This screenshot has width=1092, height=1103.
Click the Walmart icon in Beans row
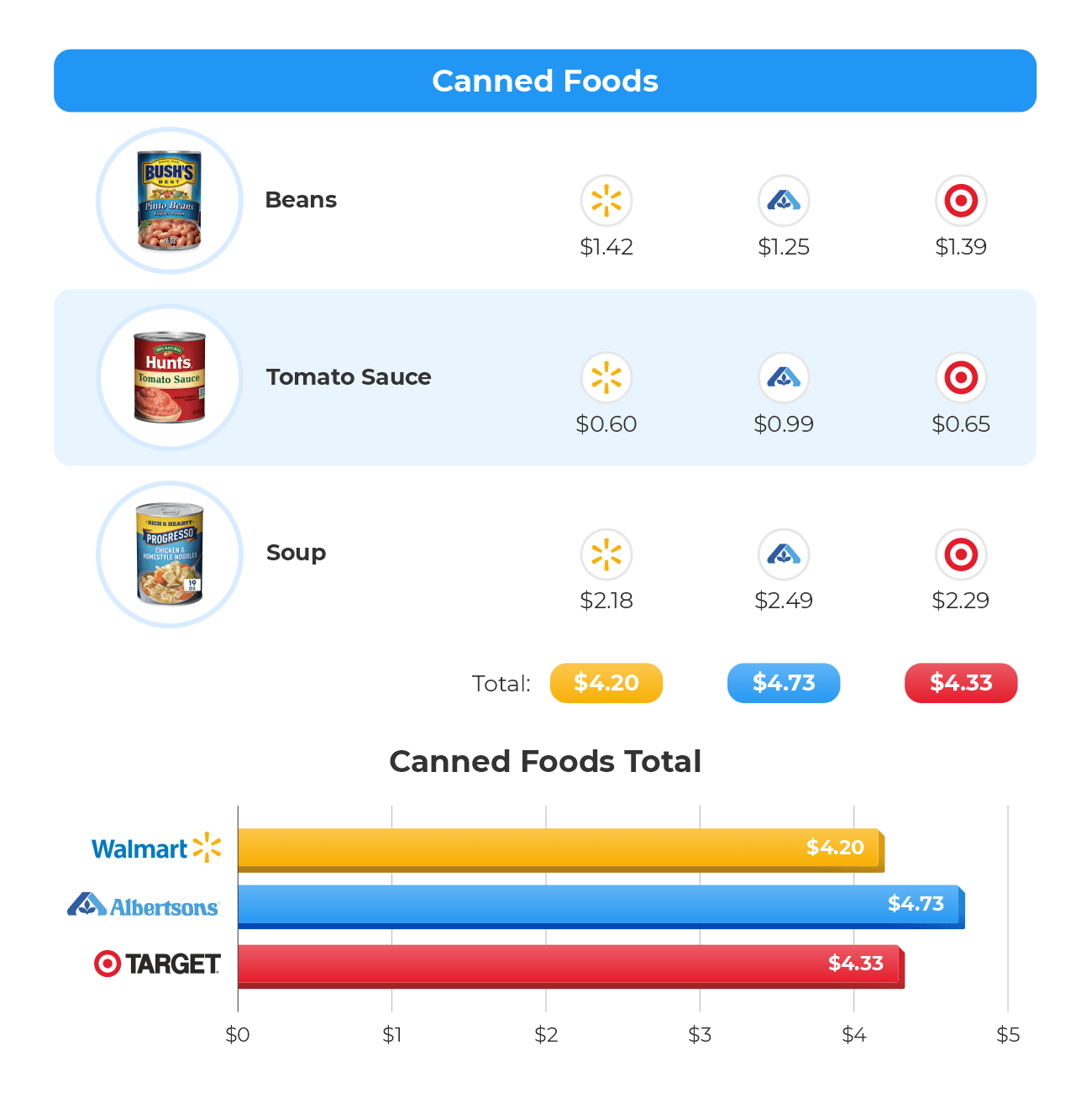(606, 201)
